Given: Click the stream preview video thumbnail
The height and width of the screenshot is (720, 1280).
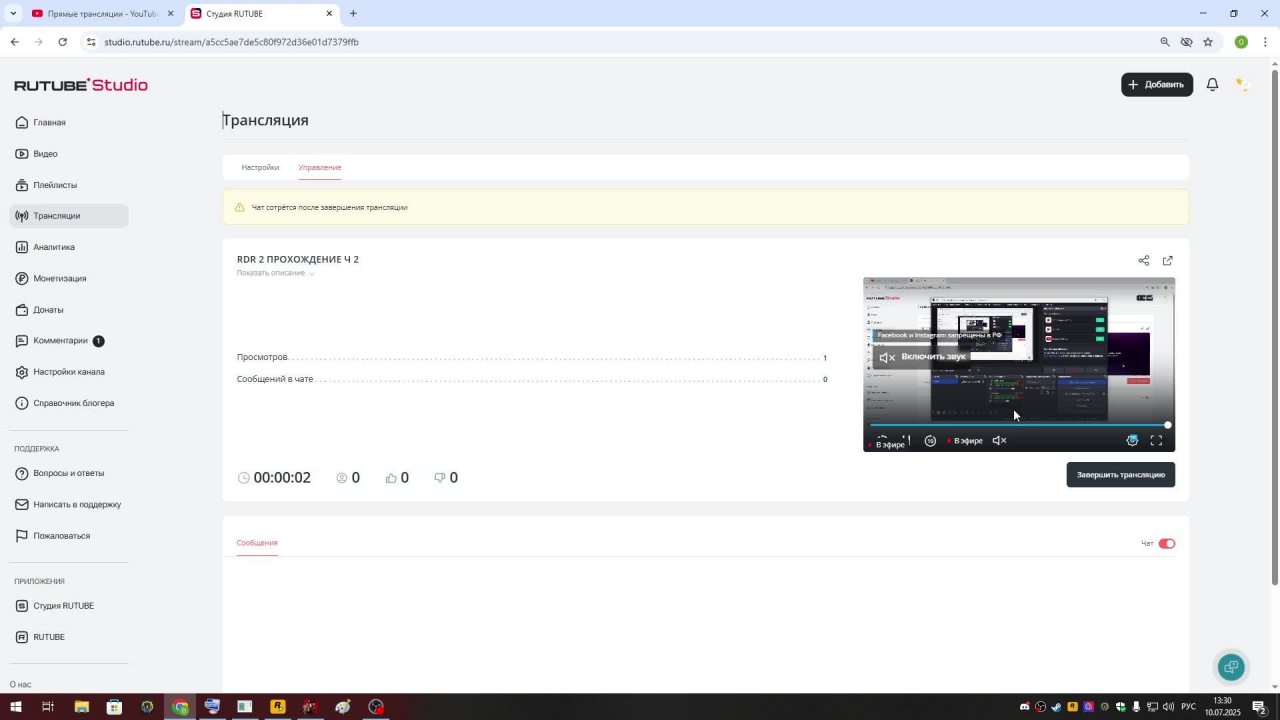Looking at the screenshot, I should click(1019, 365).
